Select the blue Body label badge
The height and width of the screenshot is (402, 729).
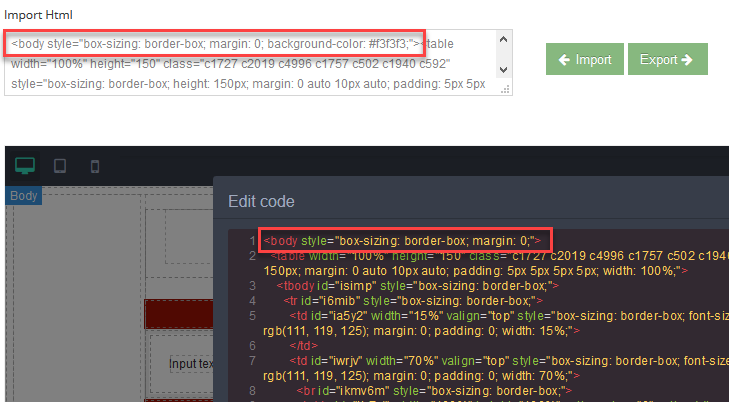tap(23, 196)
